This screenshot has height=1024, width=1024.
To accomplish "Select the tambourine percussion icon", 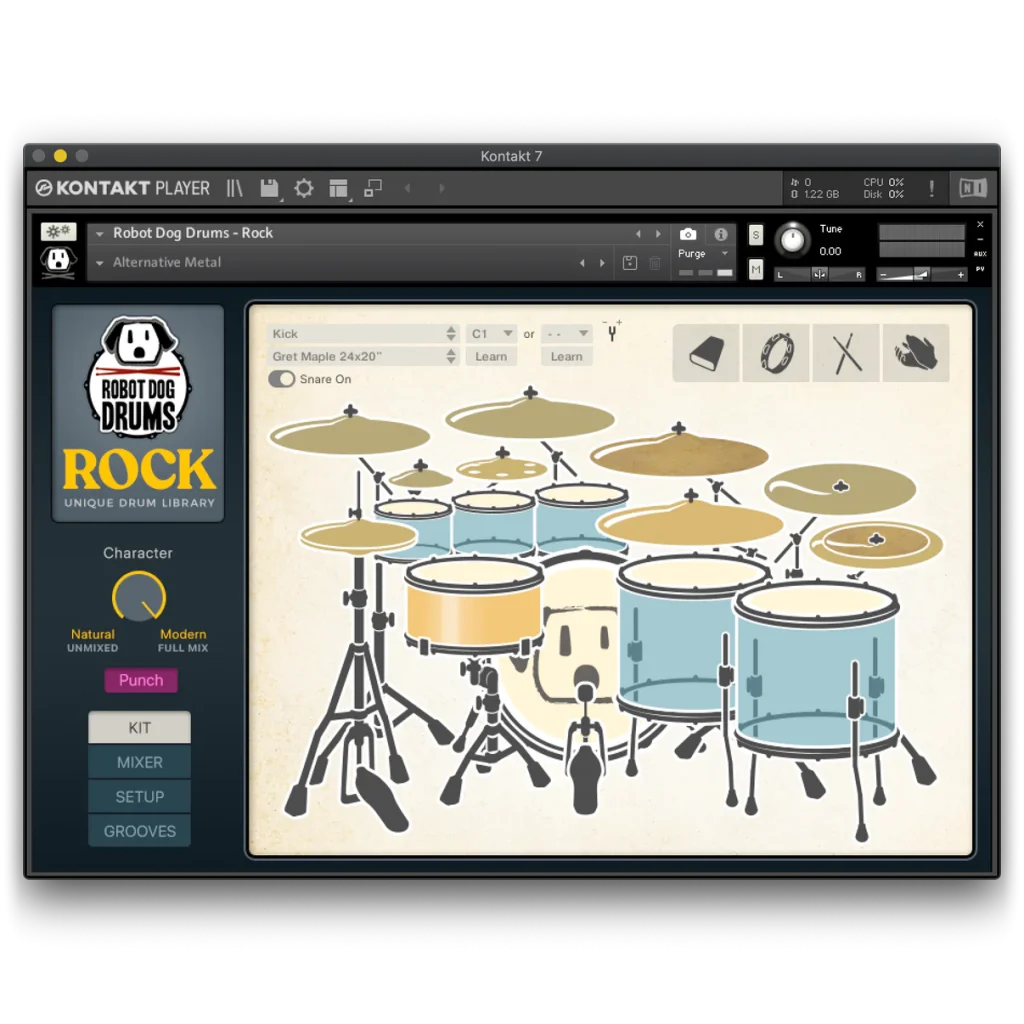I will (776, 353).
